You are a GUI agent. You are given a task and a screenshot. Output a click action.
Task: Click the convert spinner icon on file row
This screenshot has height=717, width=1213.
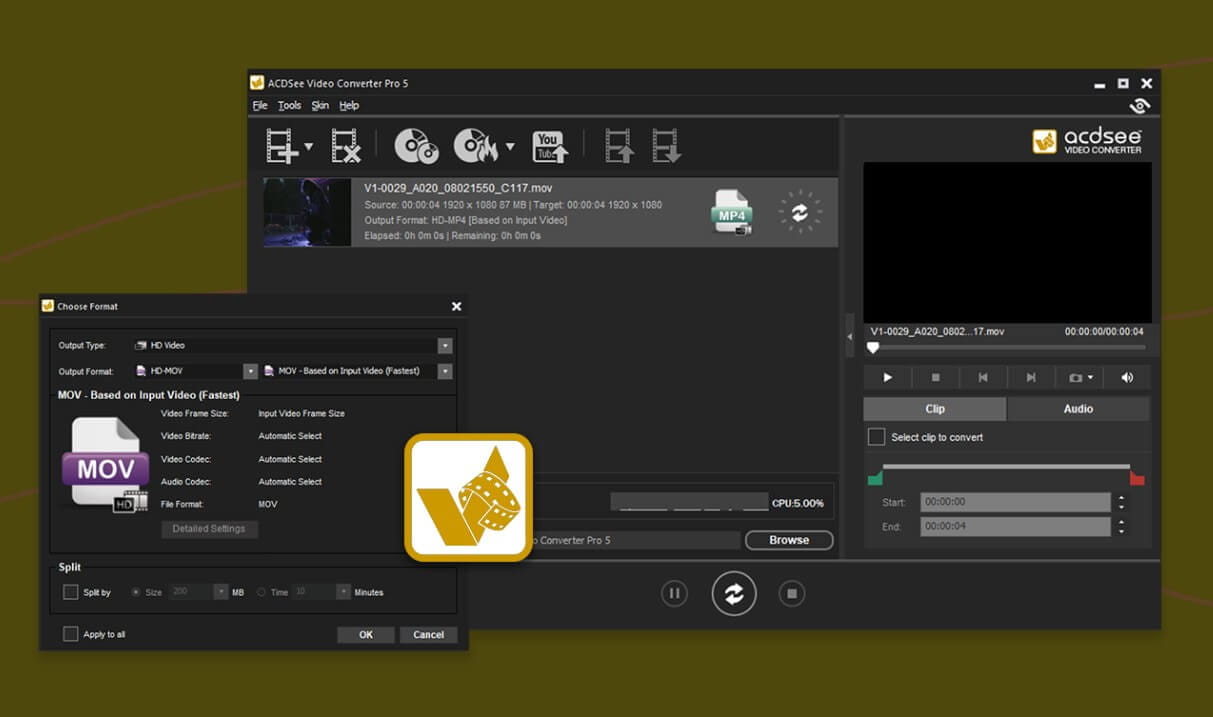(x=800, y=212)
